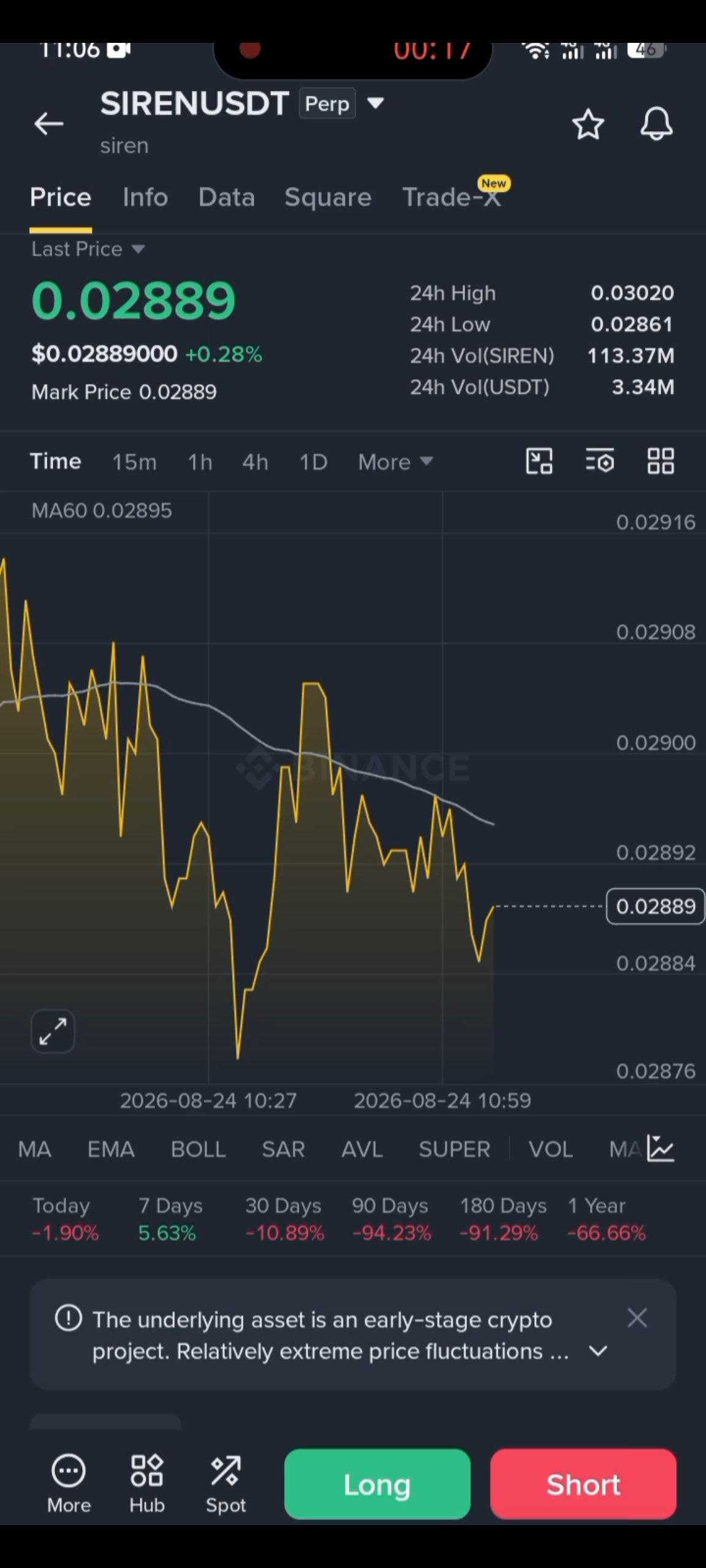
Task: Switch to the Data tab
Action: point(227,197)
